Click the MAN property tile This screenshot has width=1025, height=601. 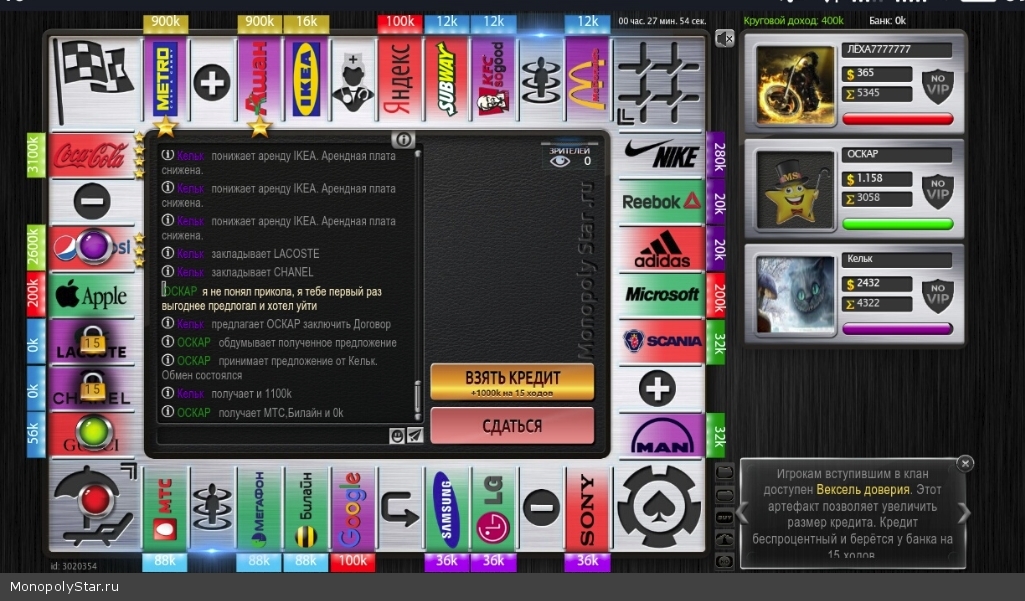[x=661, y=436]
